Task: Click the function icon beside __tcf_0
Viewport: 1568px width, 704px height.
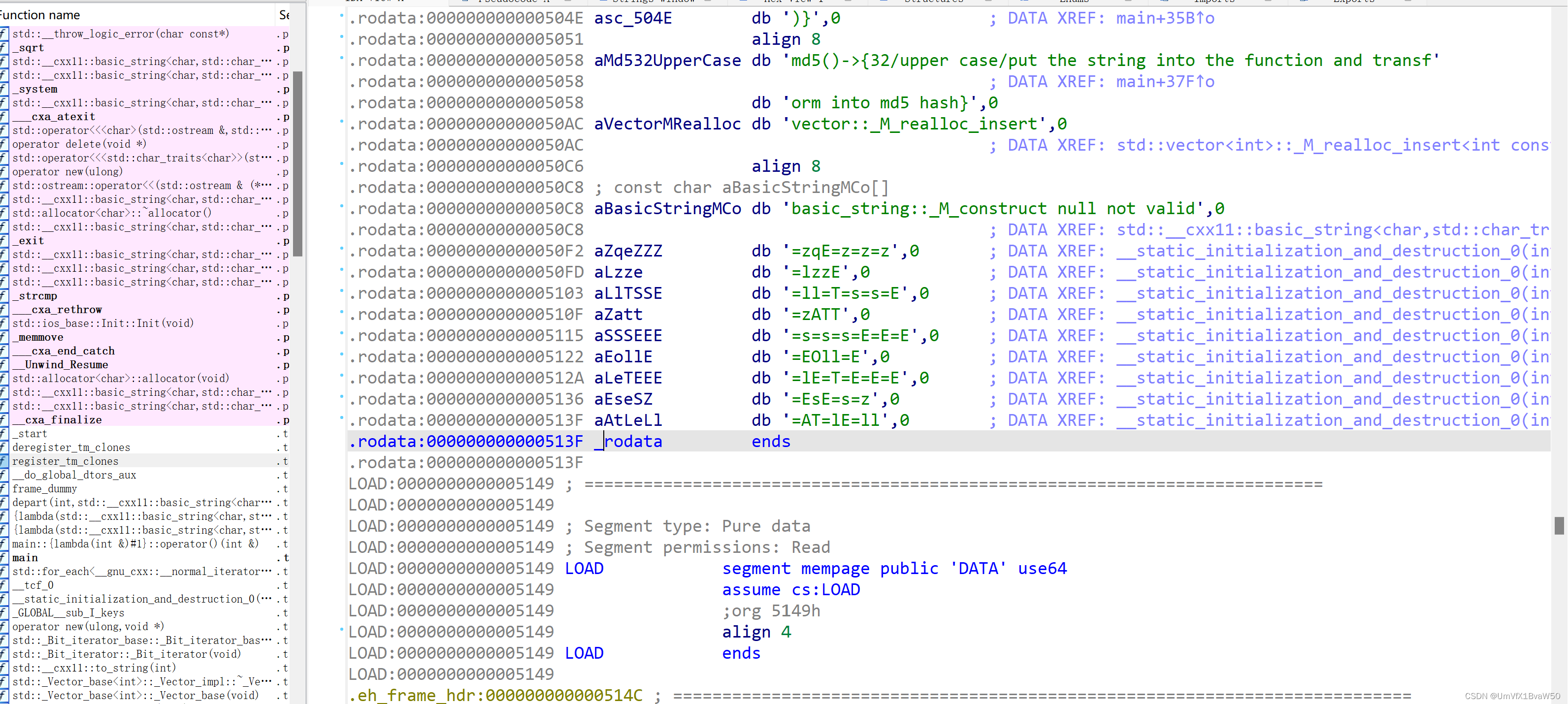Action: point(3,585)
